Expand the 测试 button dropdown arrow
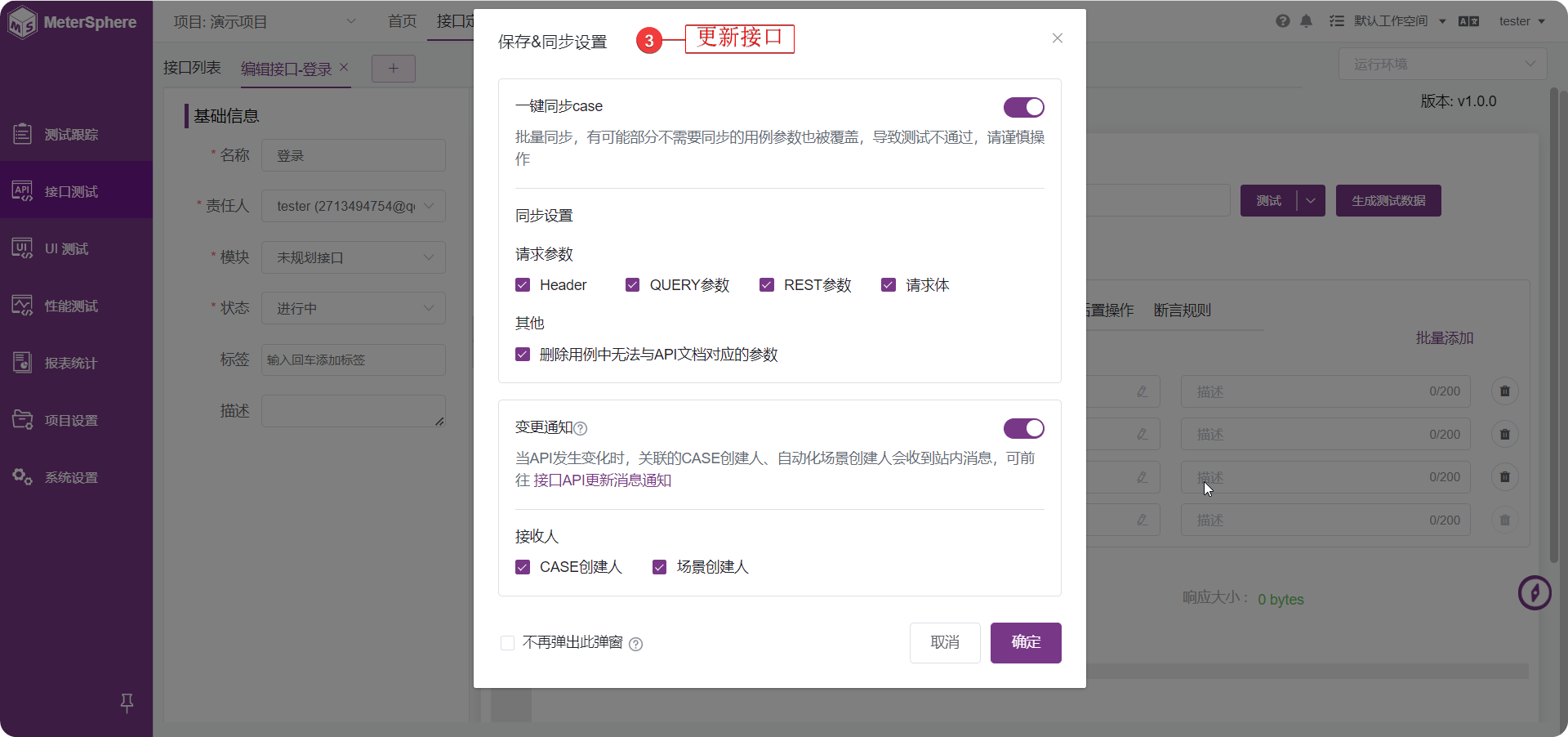The width and height of the screenshot is (1568, 737). (1311, 201)
